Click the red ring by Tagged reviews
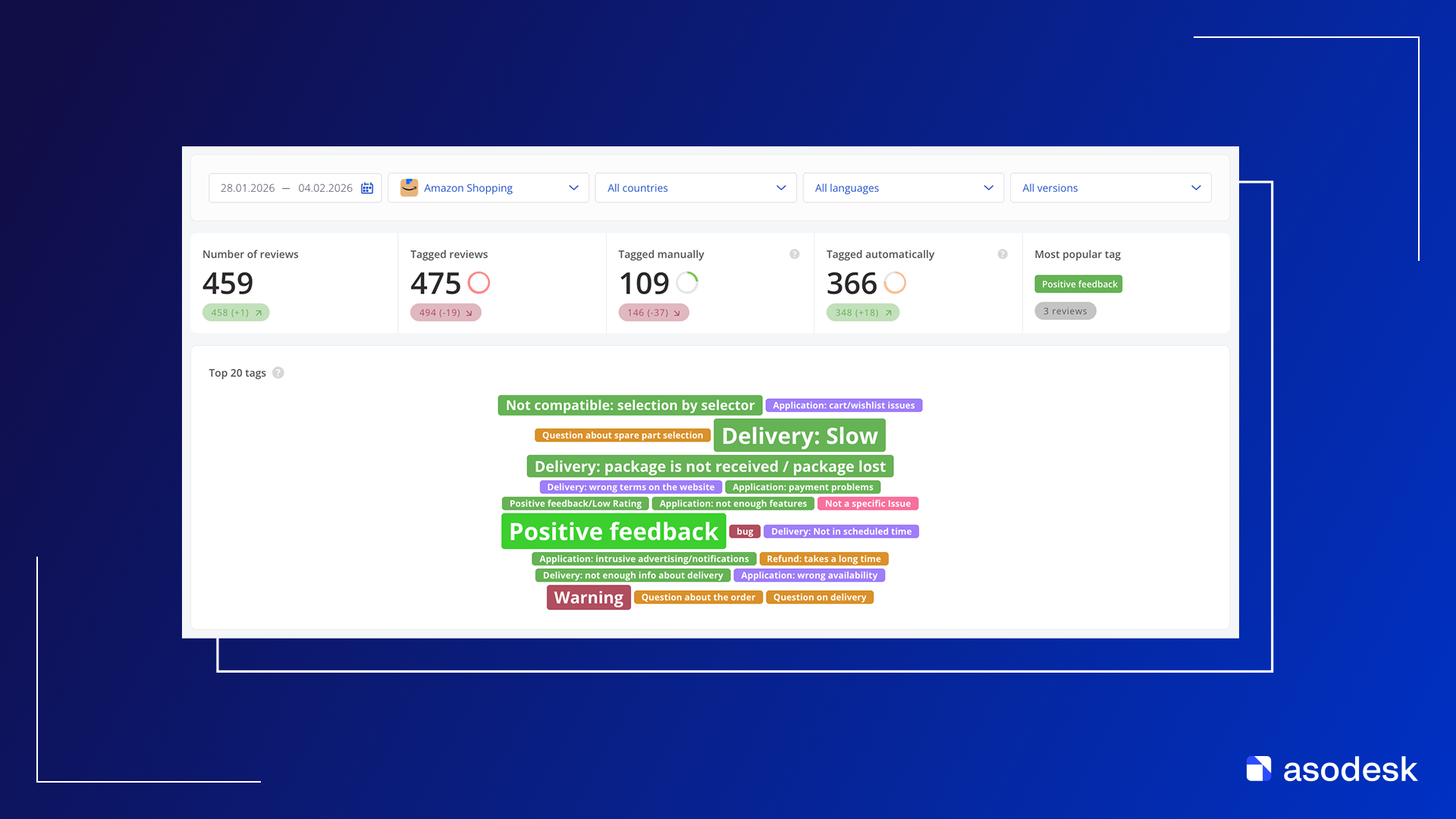This screenshot has height=819, width=1456. pyautogui.click(x=479, y=283)
